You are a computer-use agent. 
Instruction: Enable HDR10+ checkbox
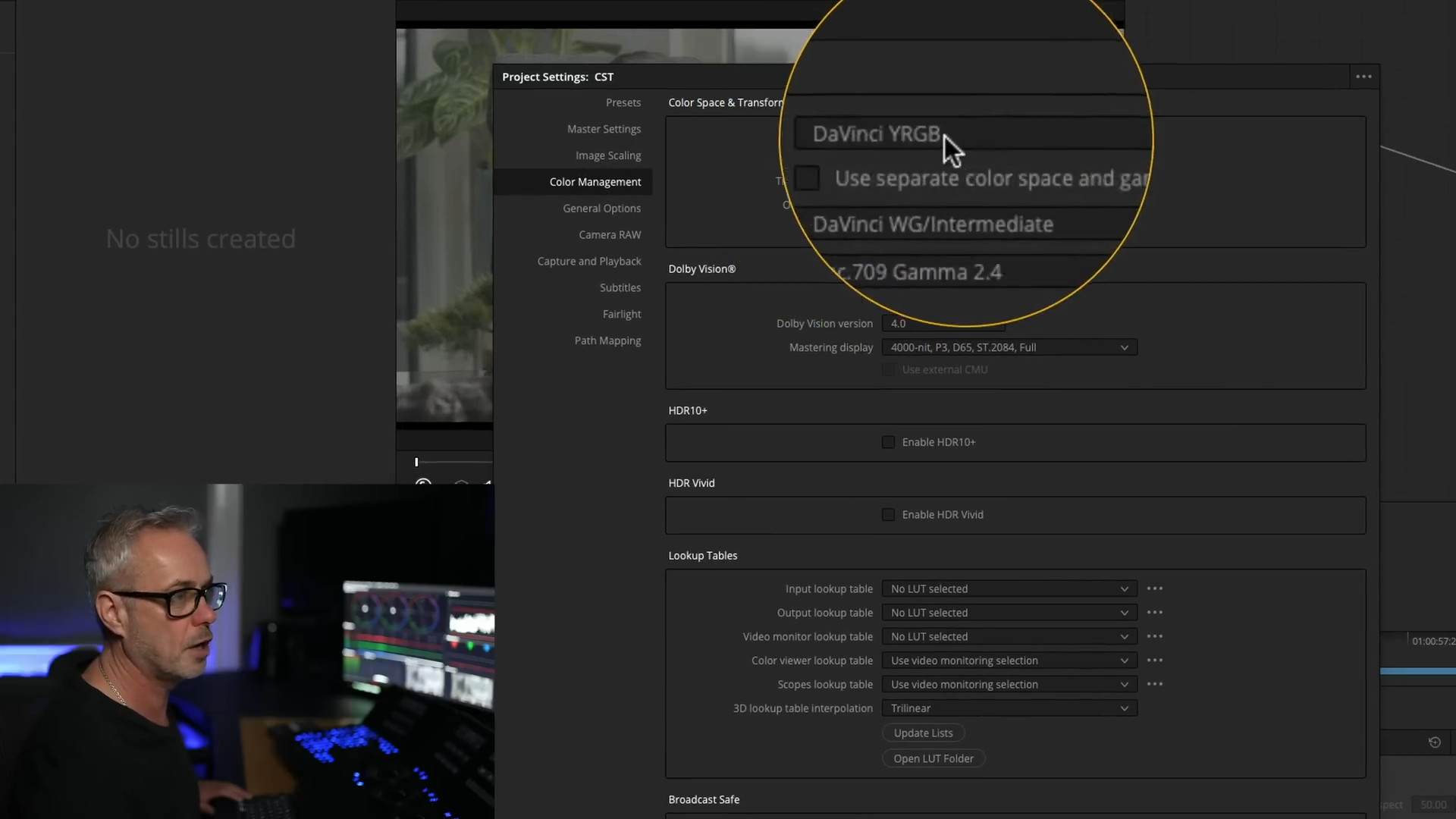click(x=888, y=442)
